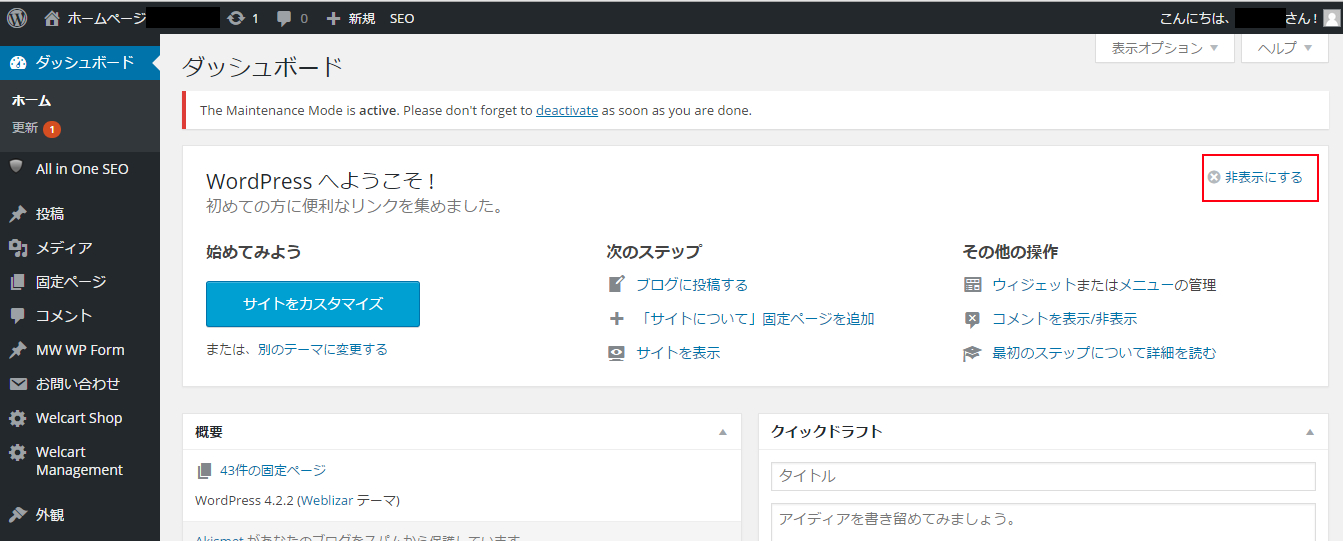Click the plus icon for 新規
The width and height of the screenshot is (1343, 541).
click(334, 18)
